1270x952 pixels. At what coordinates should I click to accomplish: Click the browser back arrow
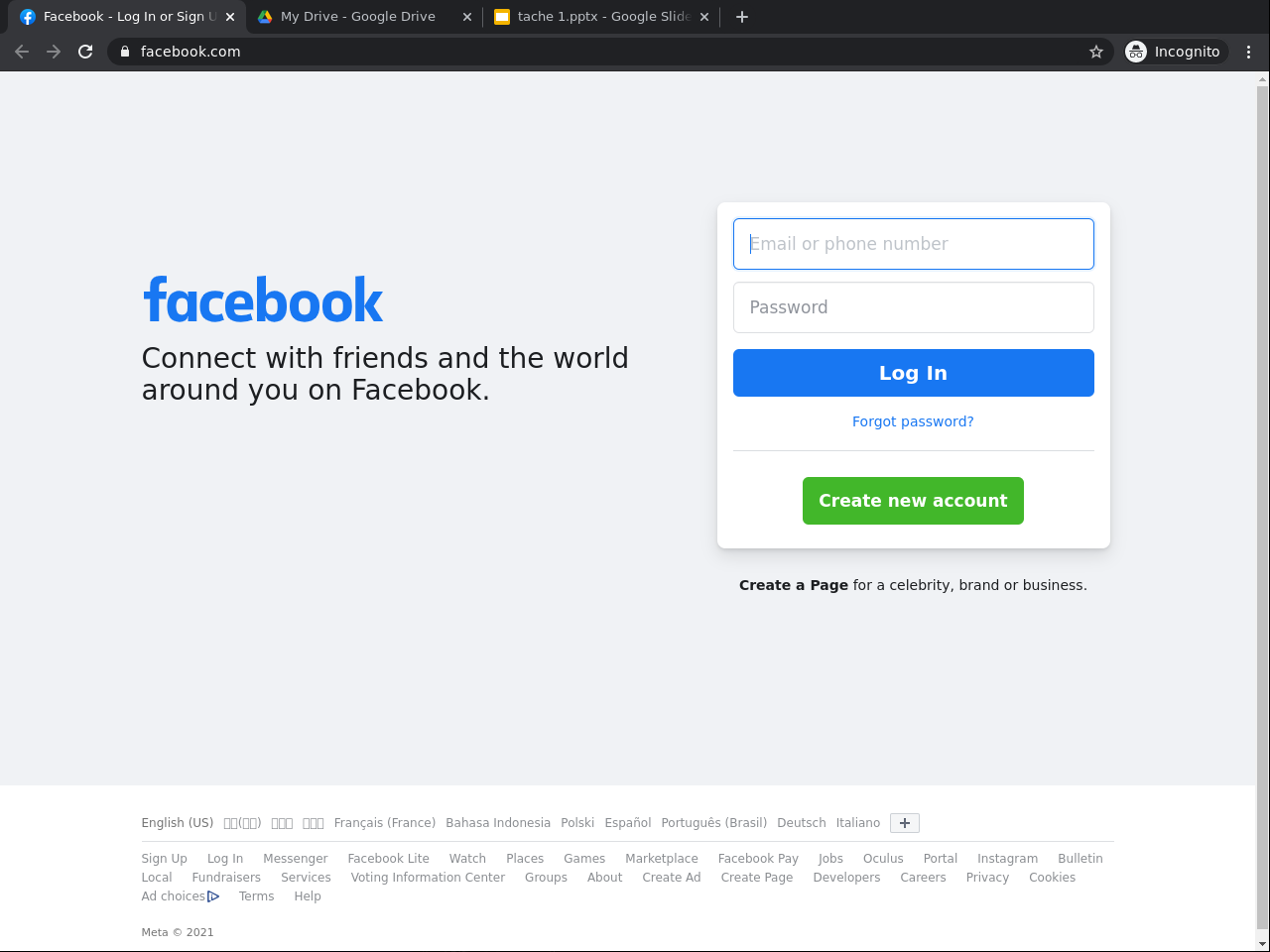coord(22,52)
